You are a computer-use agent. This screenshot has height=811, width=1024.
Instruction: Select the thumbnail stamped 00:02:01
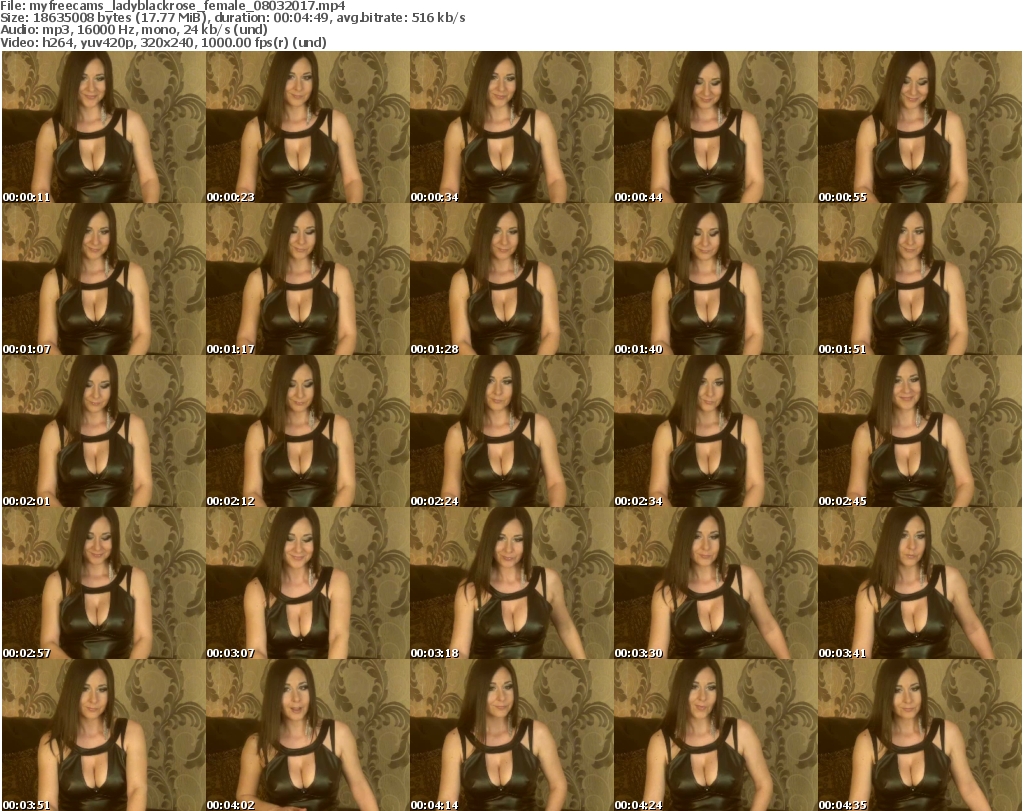(x=104, y=432)
